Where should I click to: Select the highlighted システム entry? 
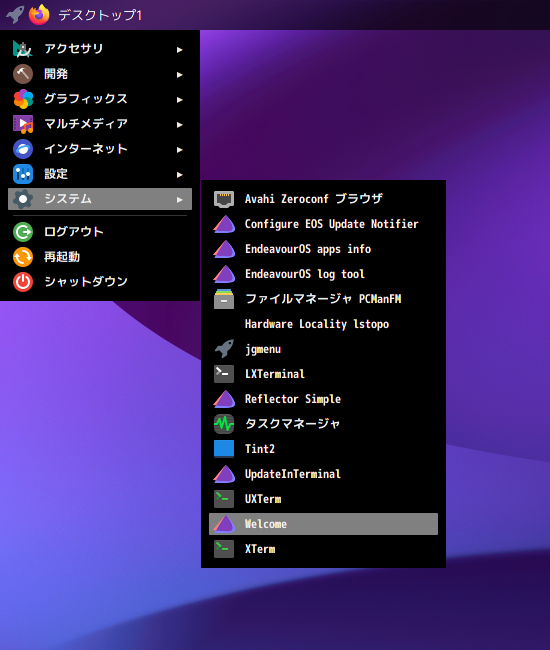click(x=100, y=199)
